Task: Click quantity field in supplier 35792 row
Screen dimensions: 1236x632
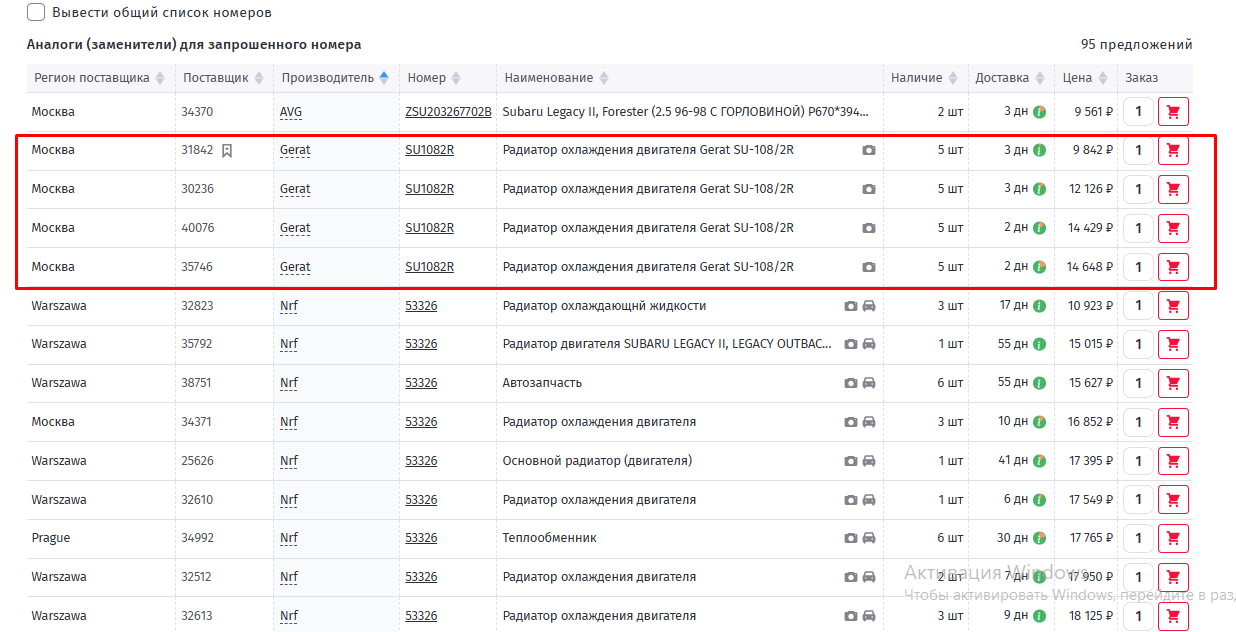Action: coord(1138,345)
